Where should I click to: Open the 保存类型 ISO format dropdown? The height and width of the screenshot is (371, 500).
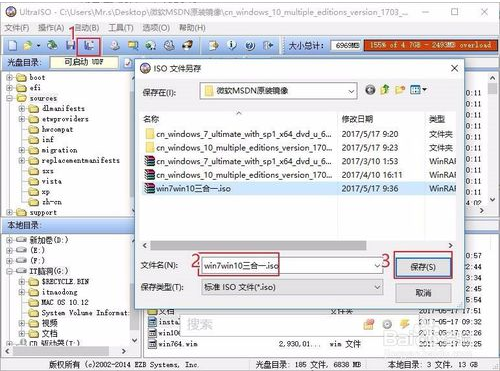tap(292, 287)
